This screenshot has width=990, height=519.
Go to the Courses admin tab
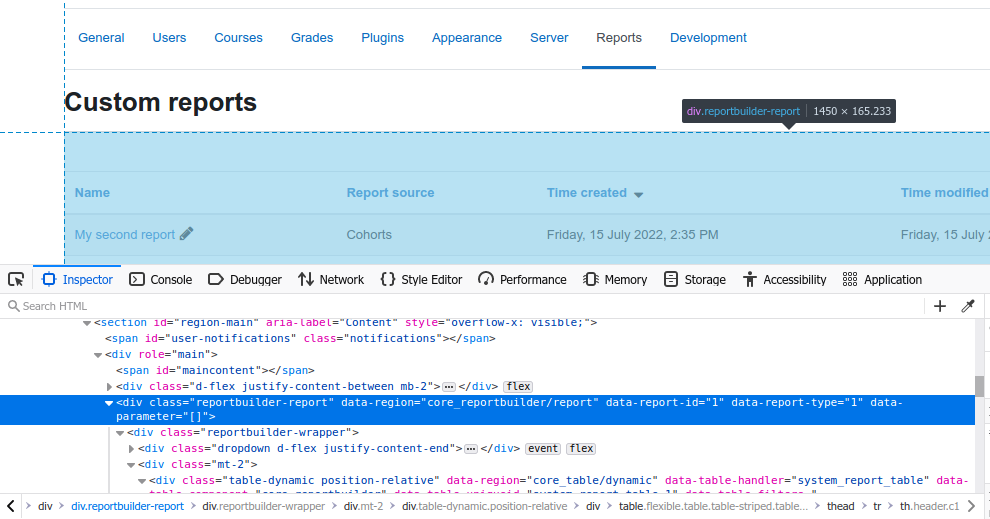(x=238, y=38)
